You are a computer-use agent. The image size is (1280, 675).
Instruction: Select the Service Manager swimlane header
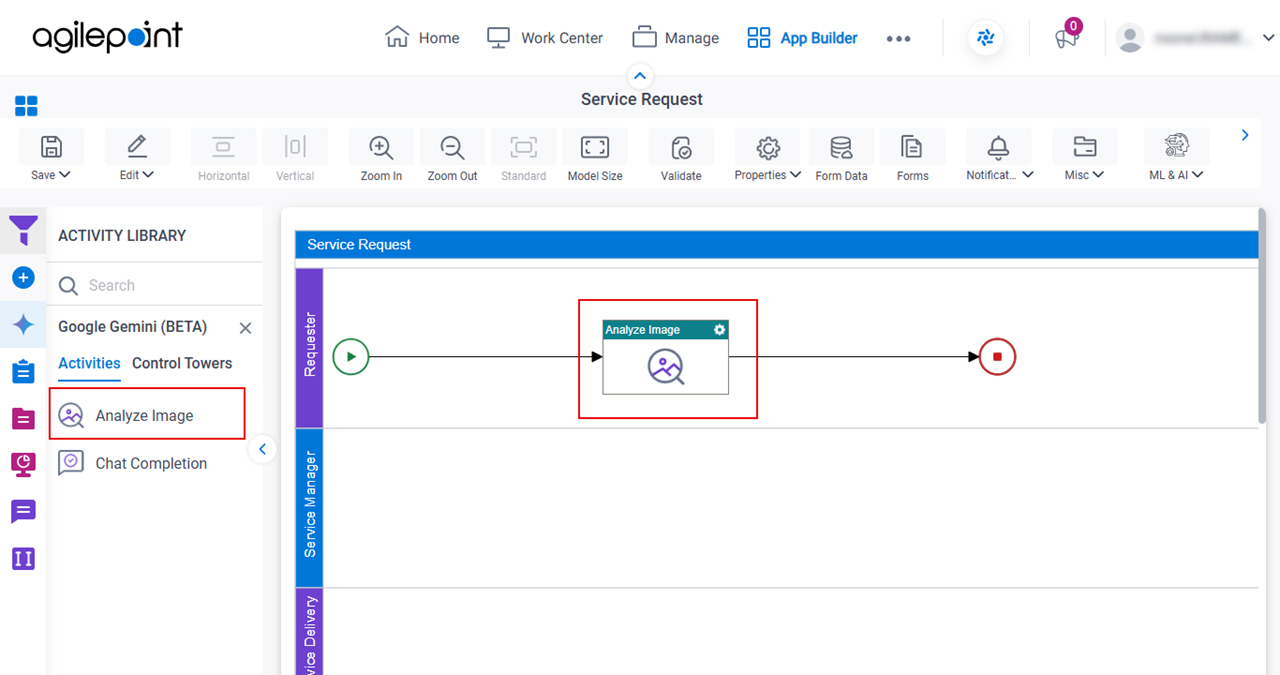309,507
